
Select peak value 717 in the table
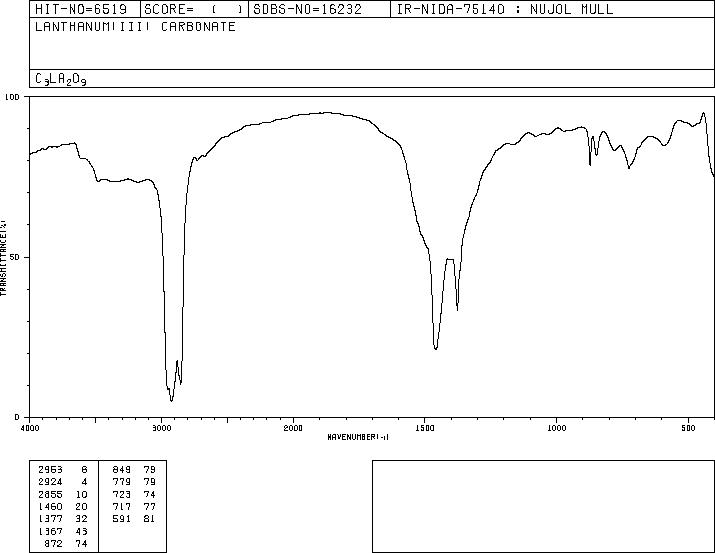pyautogui.click(x=122, y=506)
